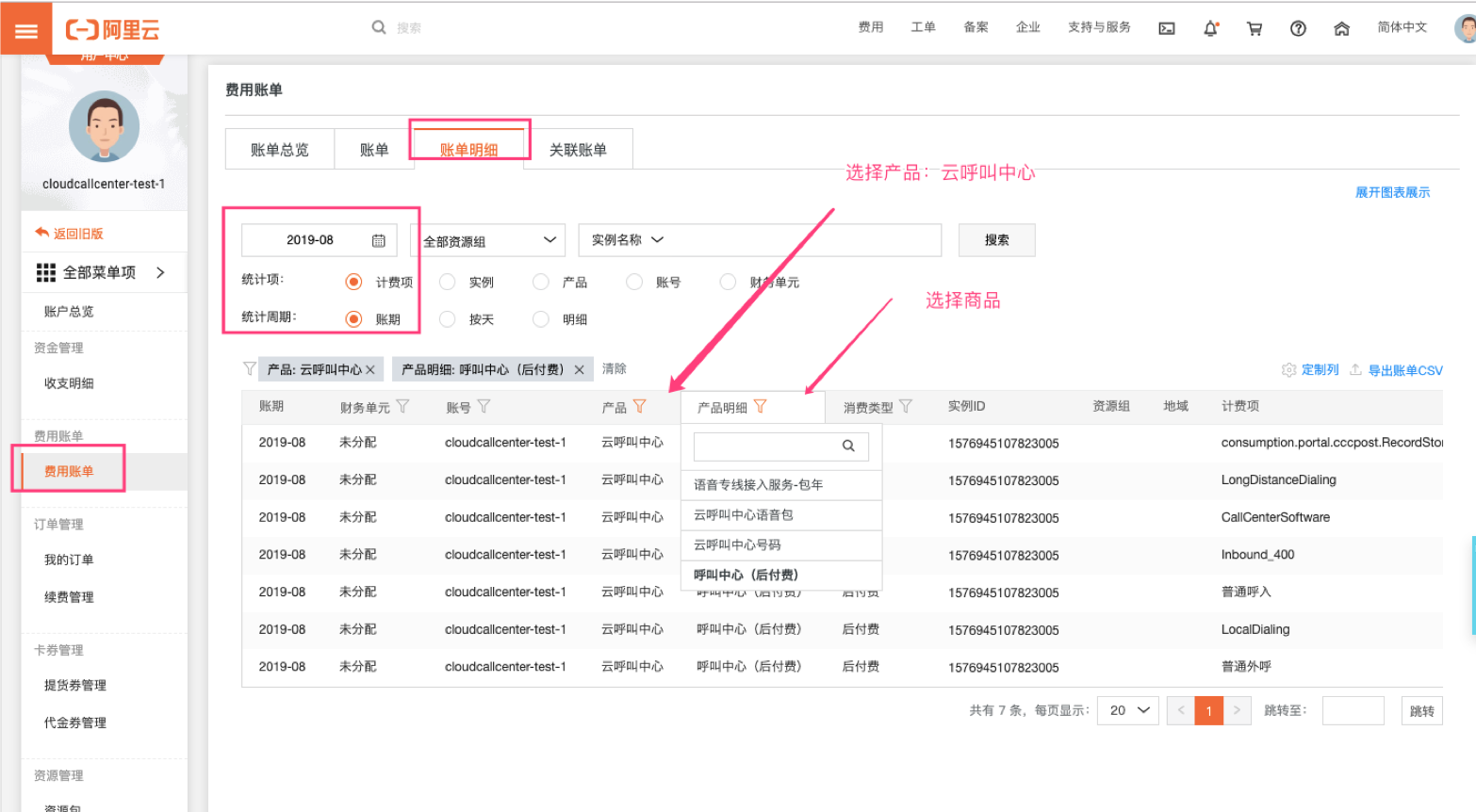Viewport: 1476px width, 812px height.
Task: Remove the 产品明细: 呼叫中心 (后付费) filter tag
Action: pos(579,369)
